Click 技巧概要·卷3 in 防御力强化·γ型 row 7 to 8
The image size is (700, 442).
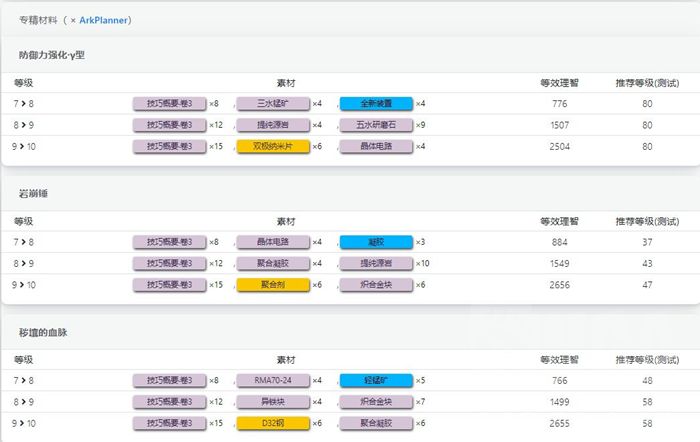coord(169,103)
